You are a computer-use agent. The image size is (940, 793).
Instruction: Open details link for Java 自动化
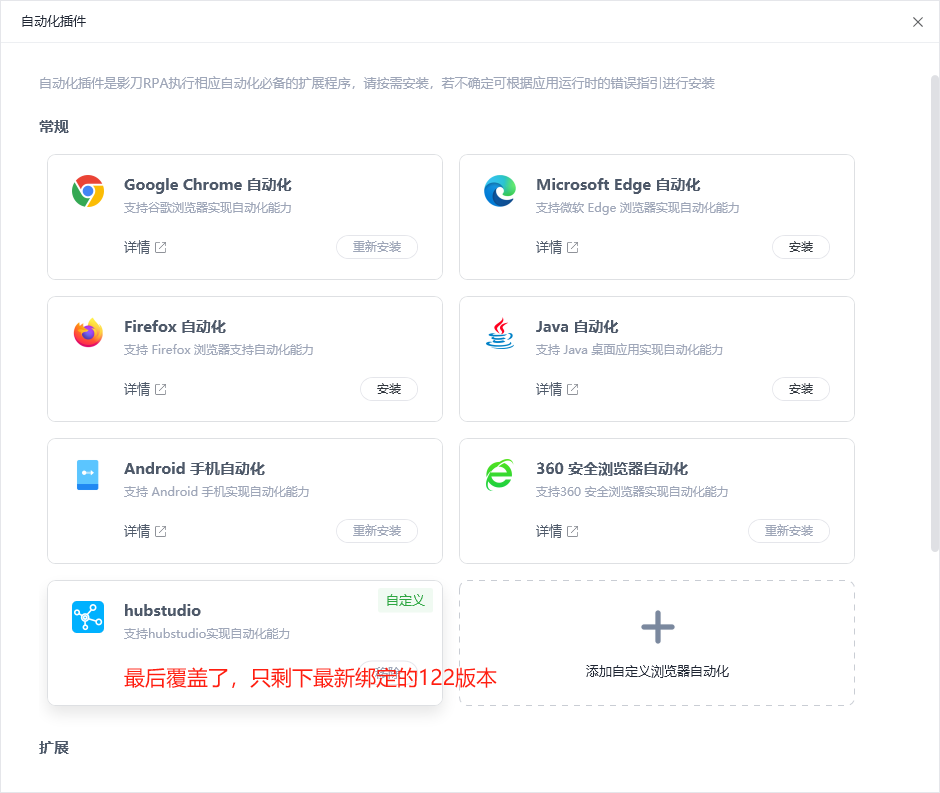(557, 389)
